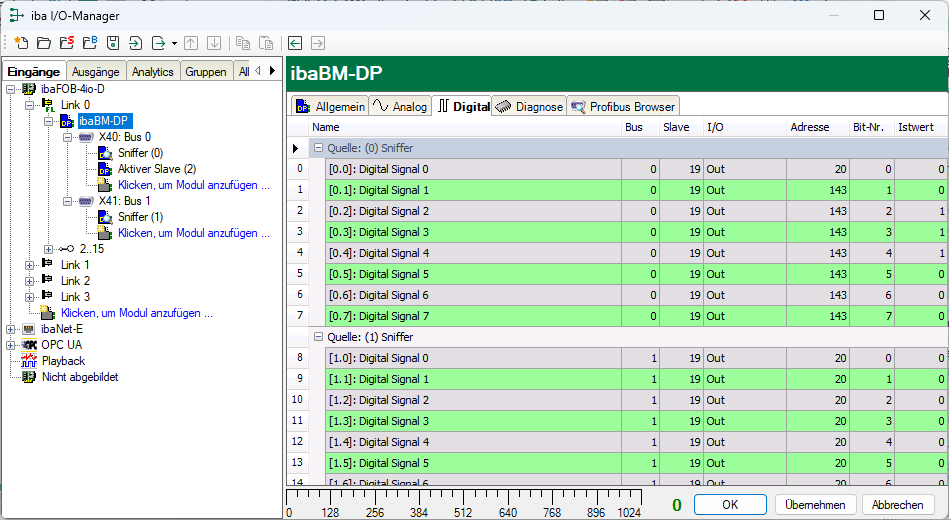Click the OPC UA icon in tree
Screen dimensions: 951x522
point(29,345)
